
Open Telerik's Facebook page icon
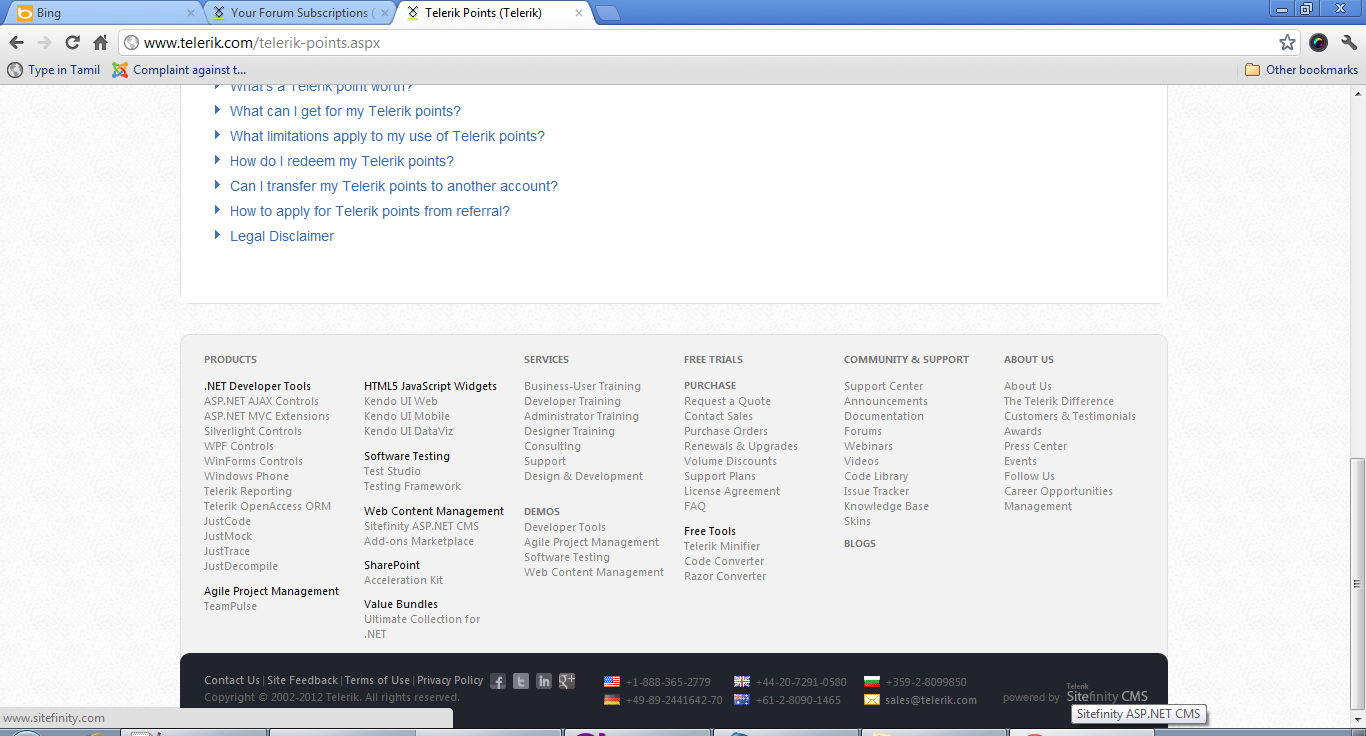498,681
